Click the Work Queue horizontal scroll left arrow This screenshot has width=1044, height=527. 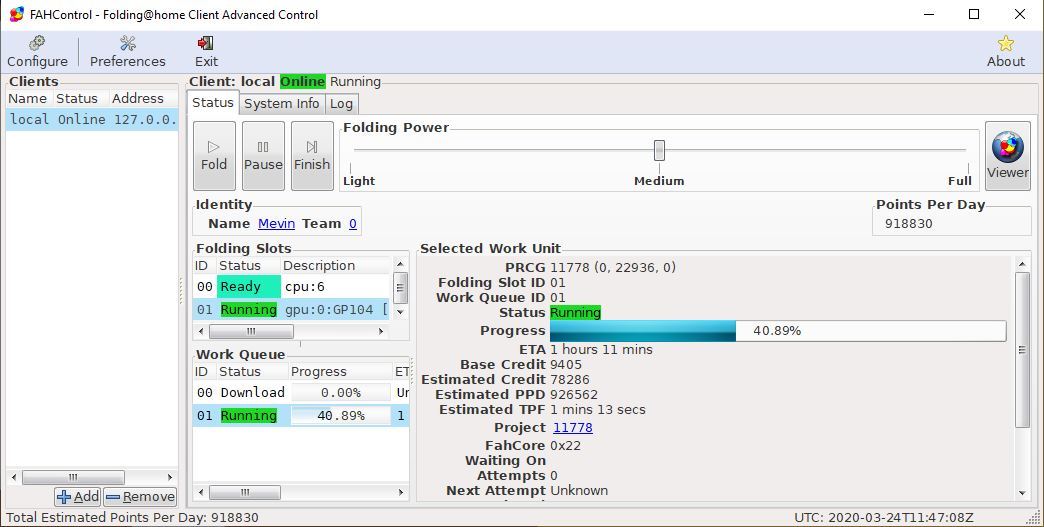pos(202,492)
